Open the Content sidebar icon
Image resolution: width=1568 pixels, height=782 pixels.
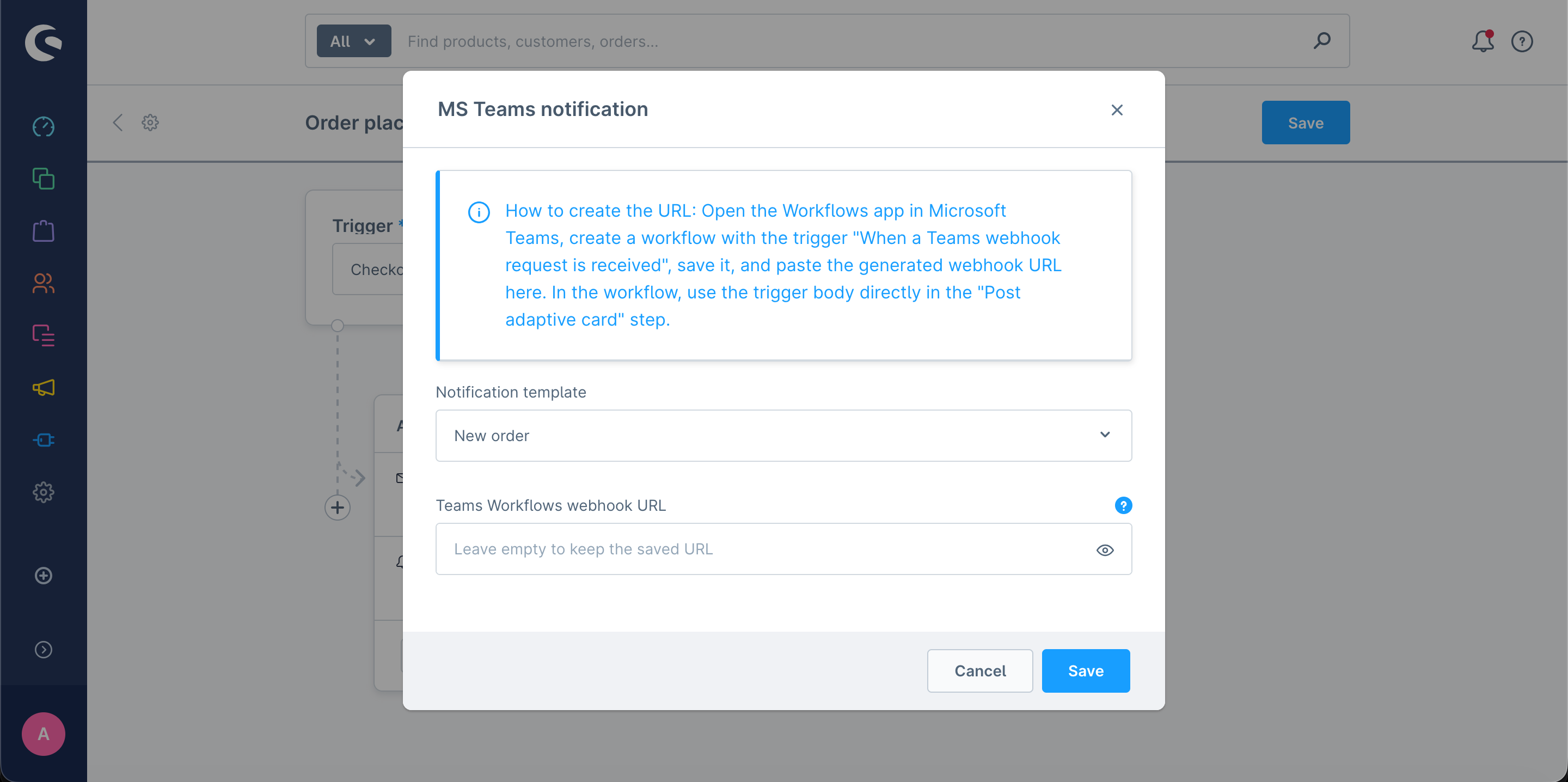click(x=43, y=335)
